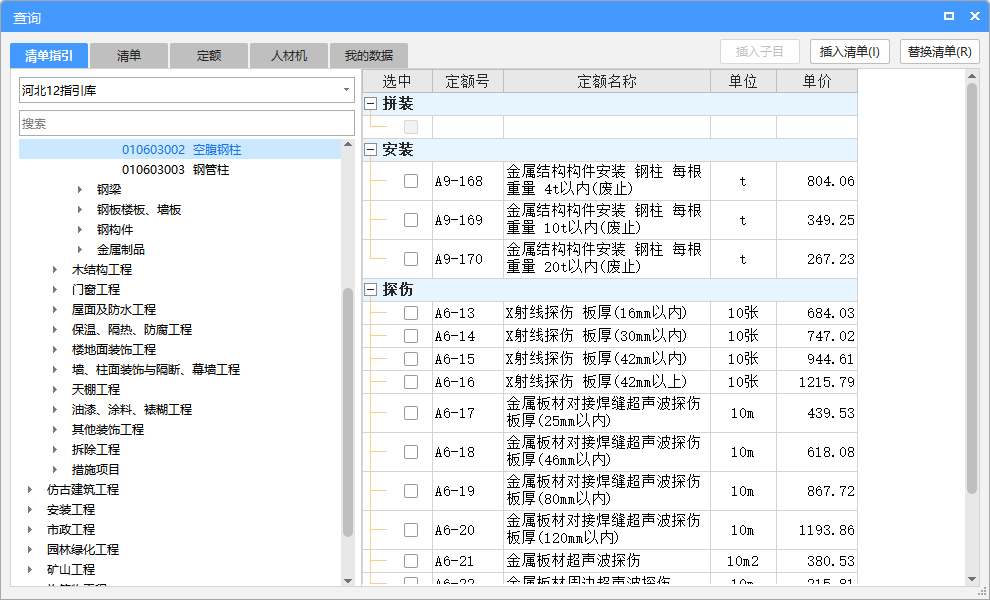Select the 其他装饰工程 tree item

(x=108, y=429)
